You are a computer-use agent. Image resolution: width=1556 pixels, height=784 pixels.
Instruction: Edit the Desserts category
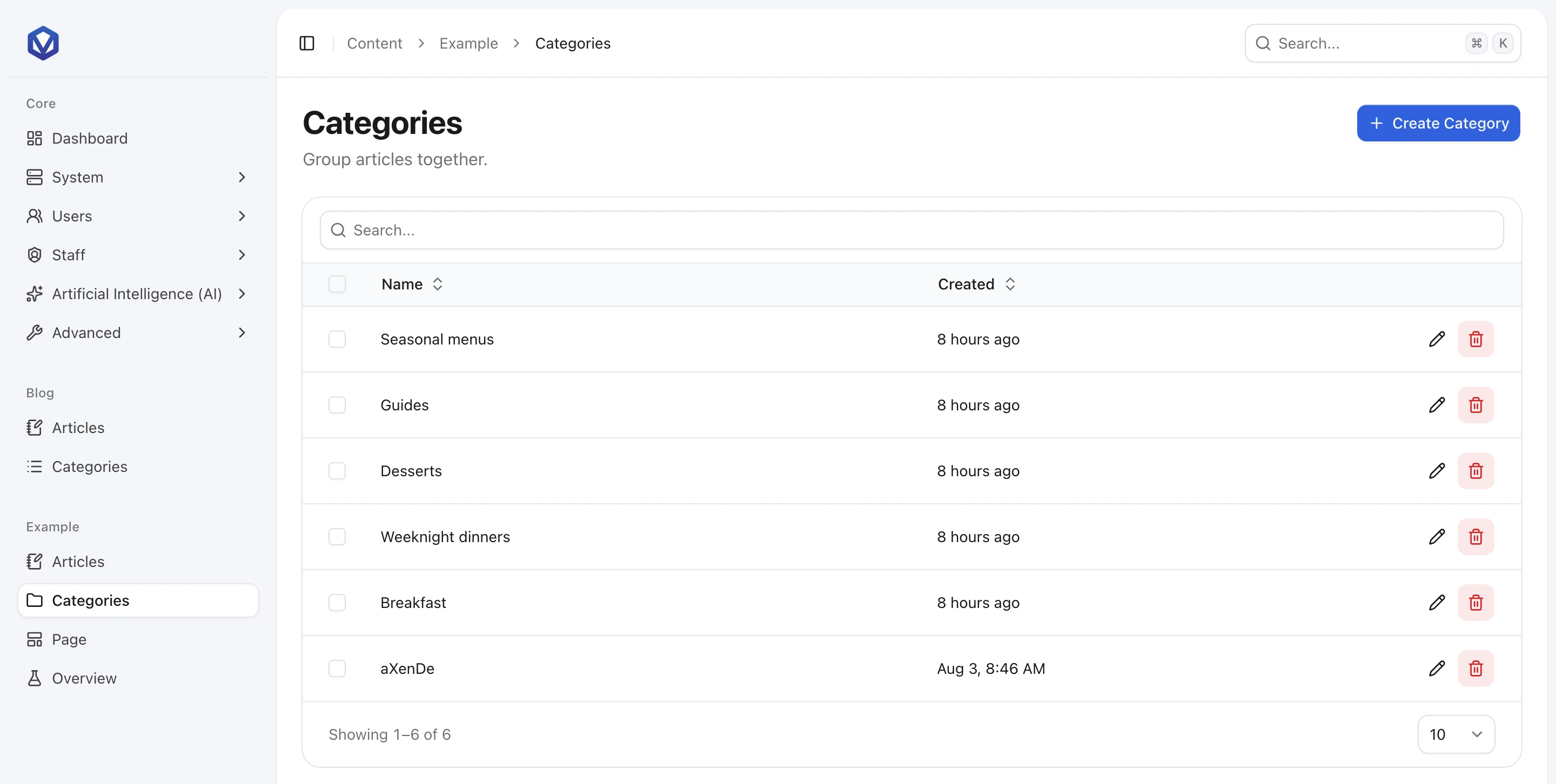1437,471
